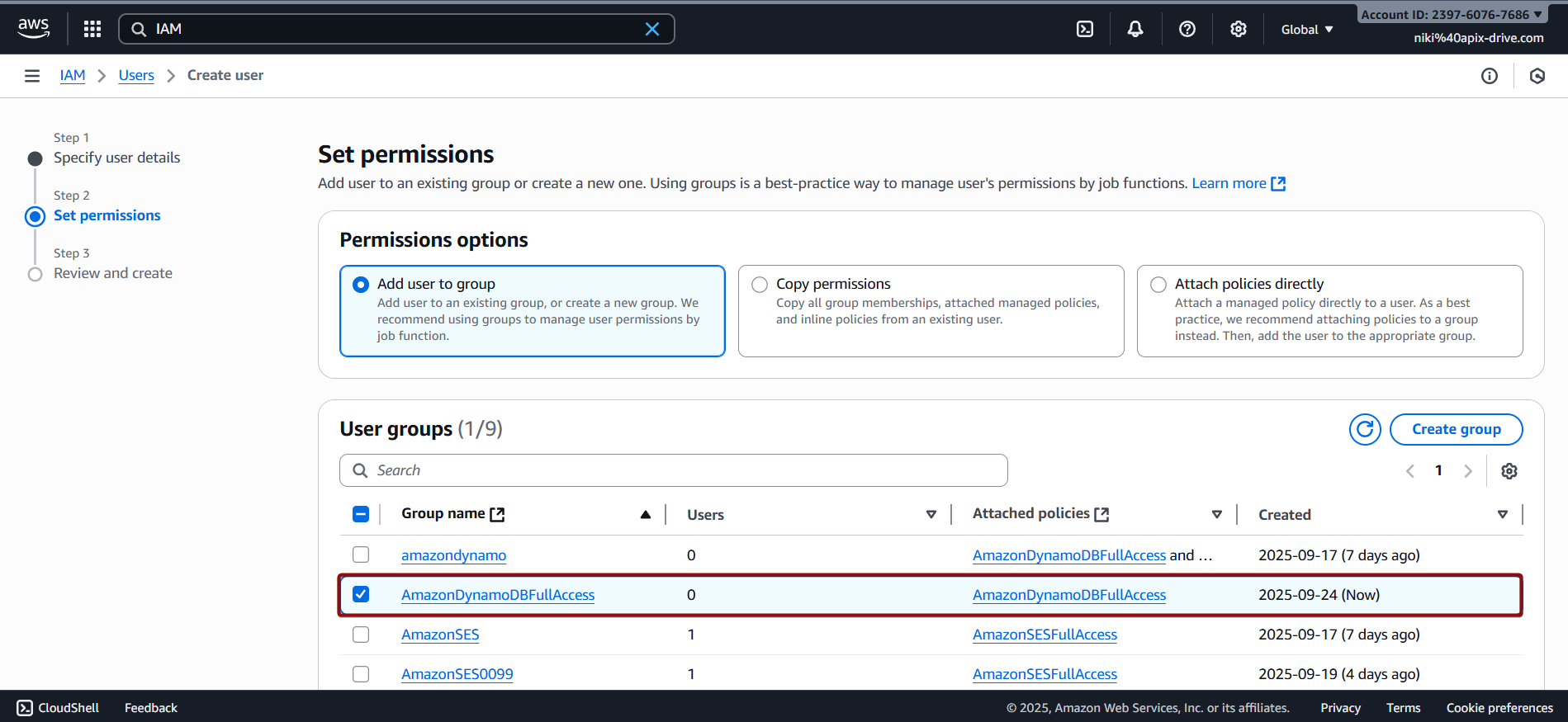The height and width of the screenshot is (722, 1568).
Task: Open user groups table preferences gear
Action: pos(1509,471)
